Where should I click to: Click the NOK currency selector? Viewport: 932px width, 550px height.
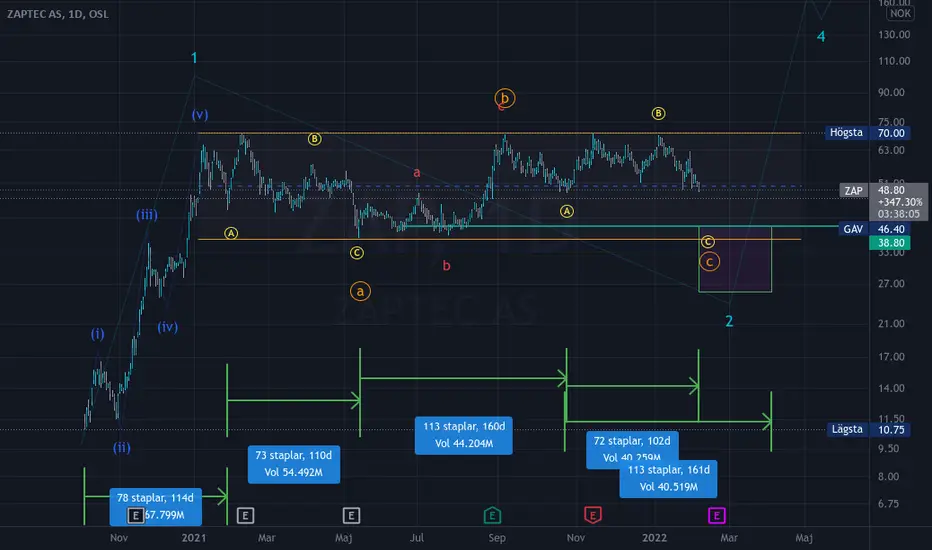point(900,13)
